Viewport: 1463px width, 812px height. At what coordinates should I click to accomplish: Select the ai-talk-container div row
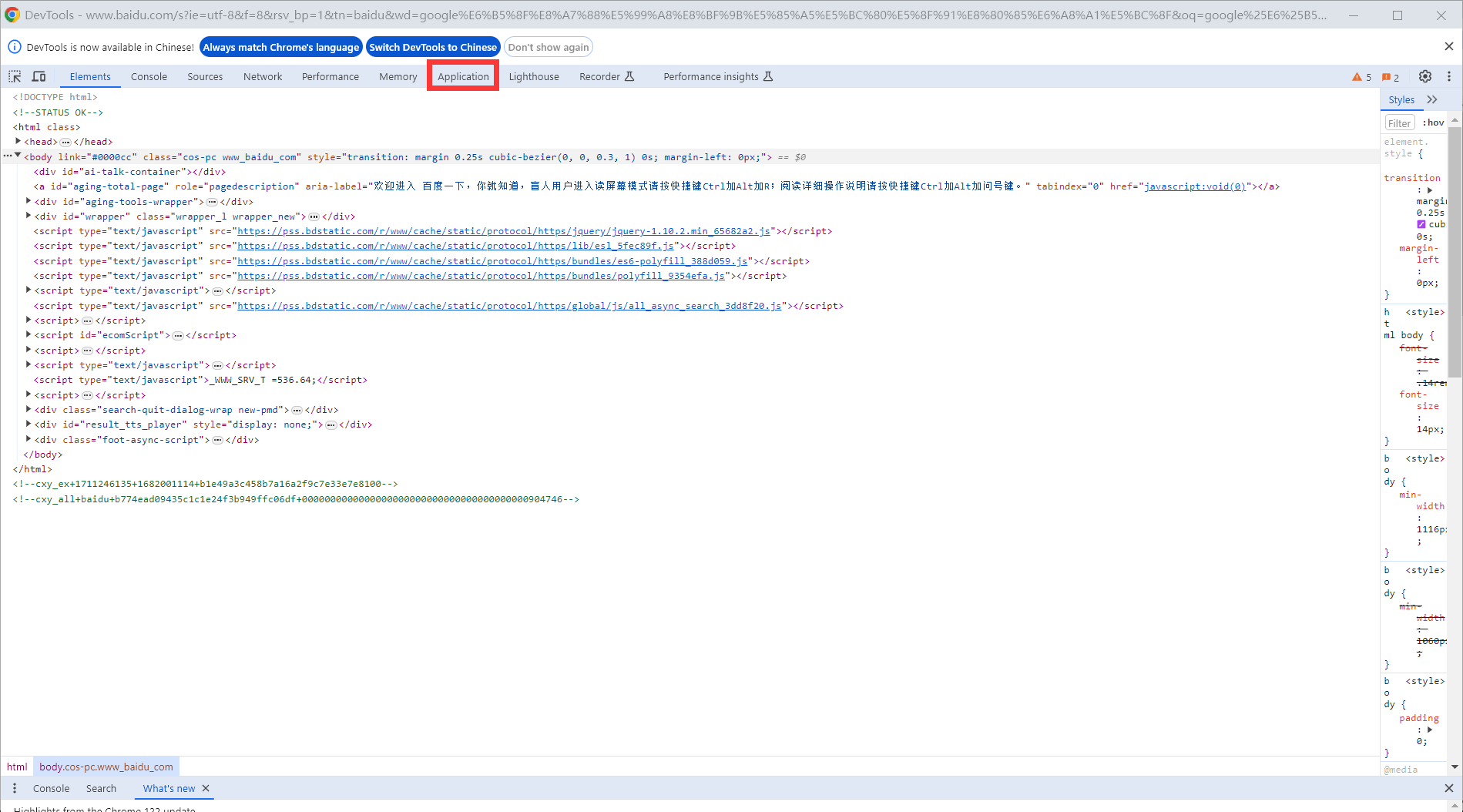pos(130,172)
